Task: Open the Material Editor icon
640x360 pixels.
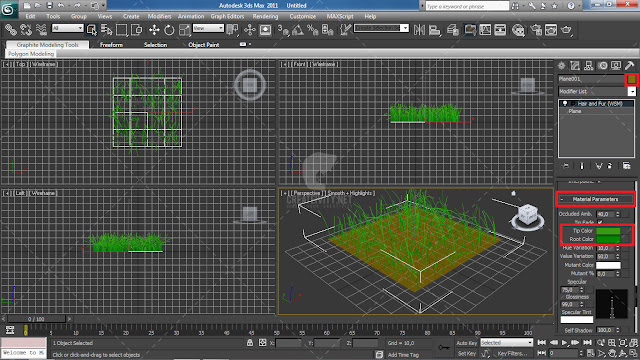Action: pyautogui.click(x=518, y=30)
